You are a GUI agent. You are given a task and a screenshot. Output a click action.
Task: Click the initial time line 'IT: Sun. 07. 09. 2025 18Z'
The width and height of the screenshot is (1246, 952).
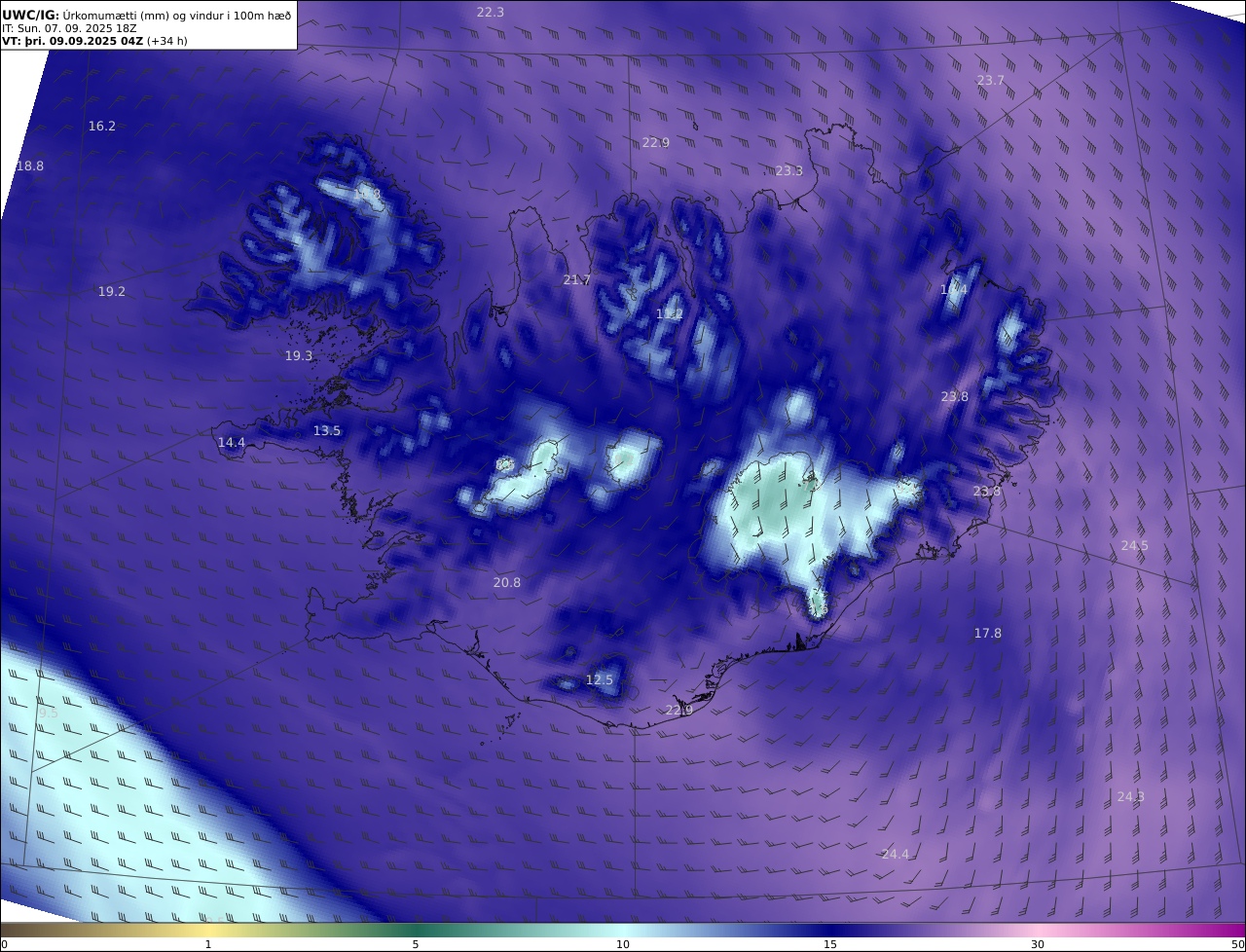68,28
